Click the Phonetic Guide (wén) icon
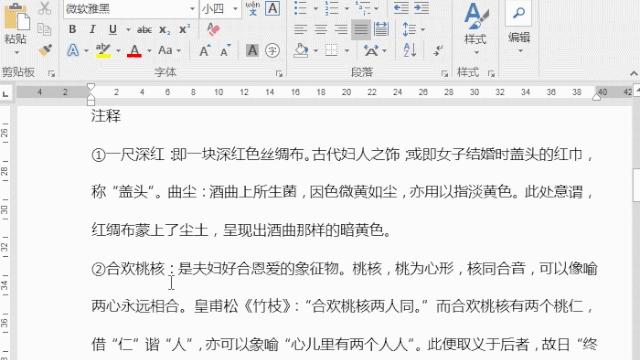 point(253,8)
